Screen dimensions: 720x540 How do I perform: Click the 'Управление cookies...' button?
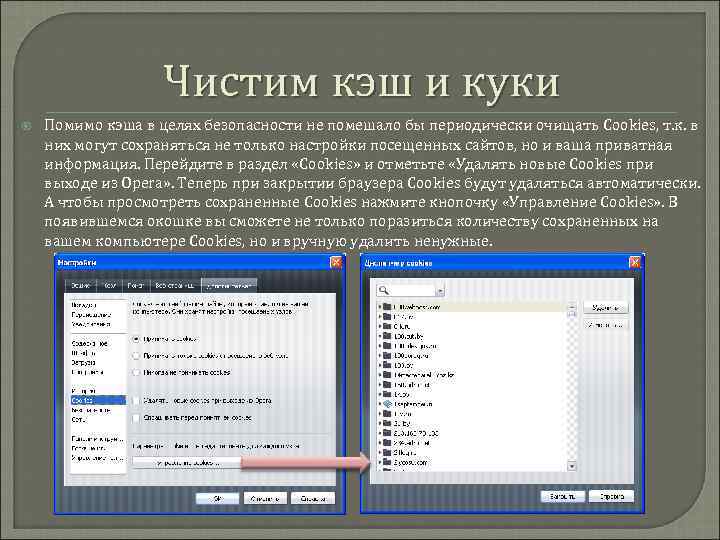click(x=187, y=463)
